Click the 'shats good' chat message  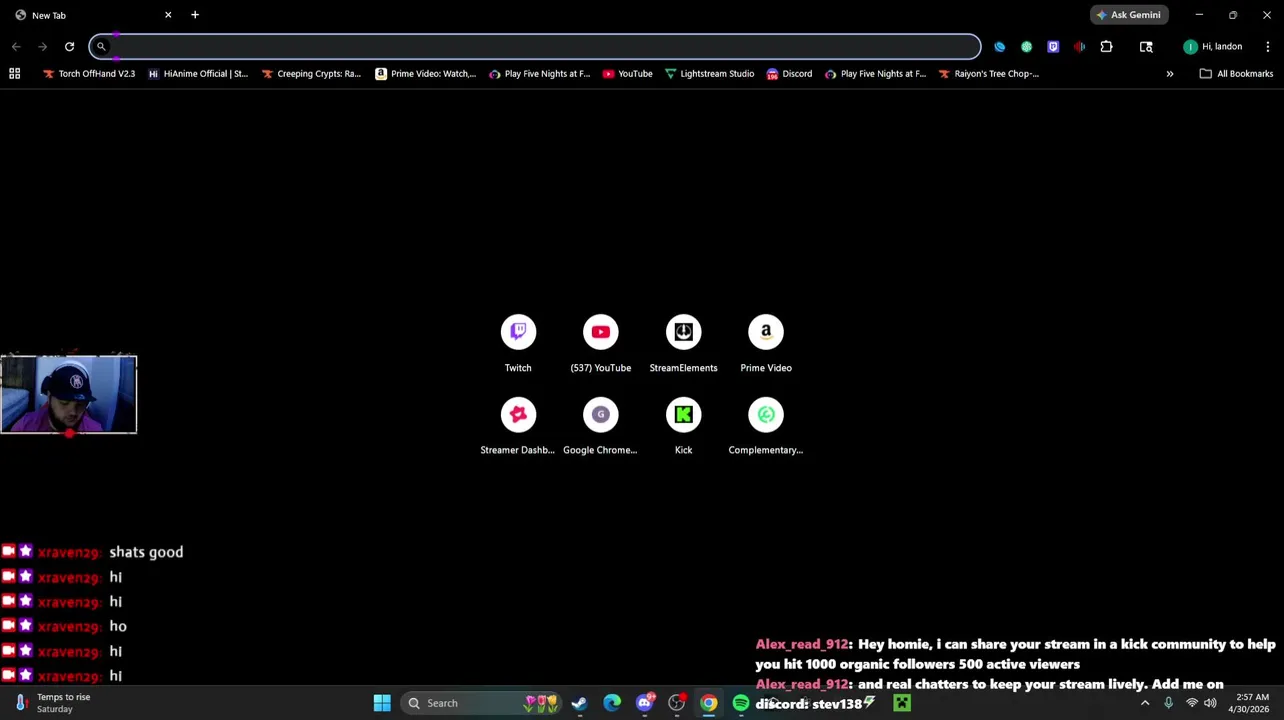point(146,552)
